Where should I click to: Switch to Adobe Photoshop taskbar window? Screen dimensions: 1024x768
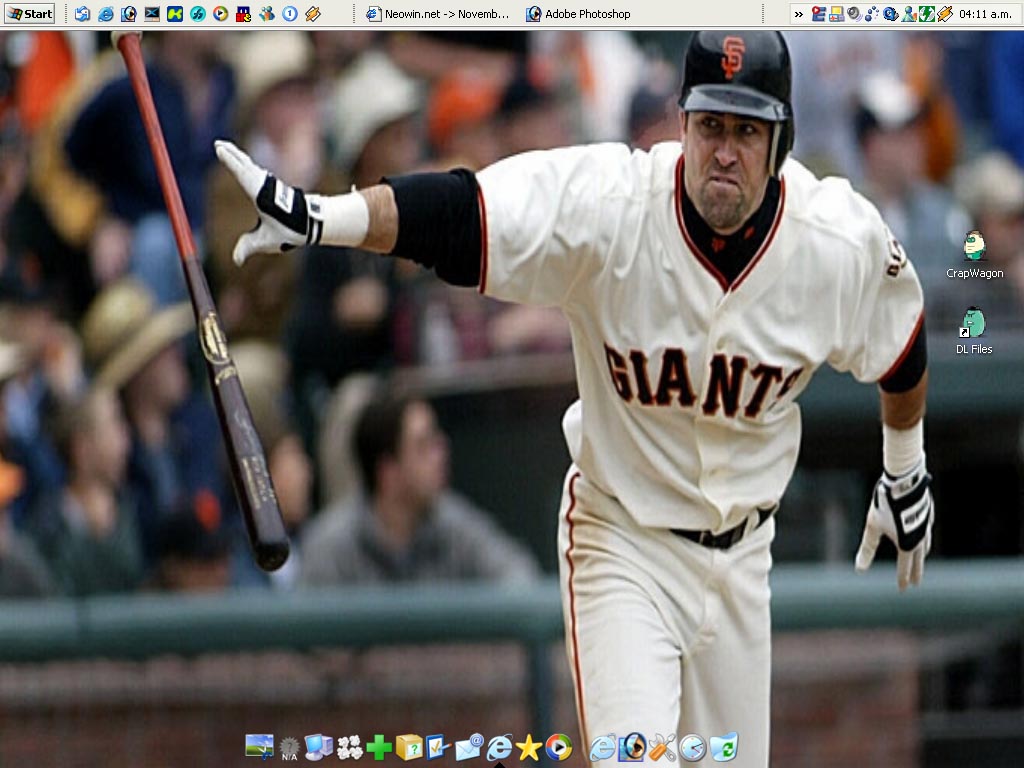point(578,14)
